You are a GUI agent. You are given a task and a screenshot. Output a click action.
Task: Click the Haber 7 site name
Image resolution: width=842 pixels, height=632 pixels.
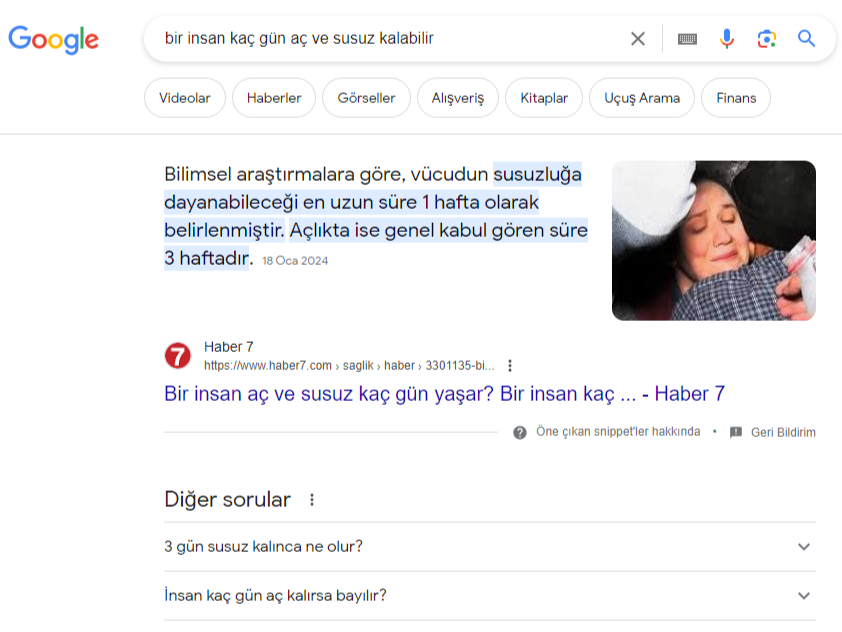click(229, 347)
